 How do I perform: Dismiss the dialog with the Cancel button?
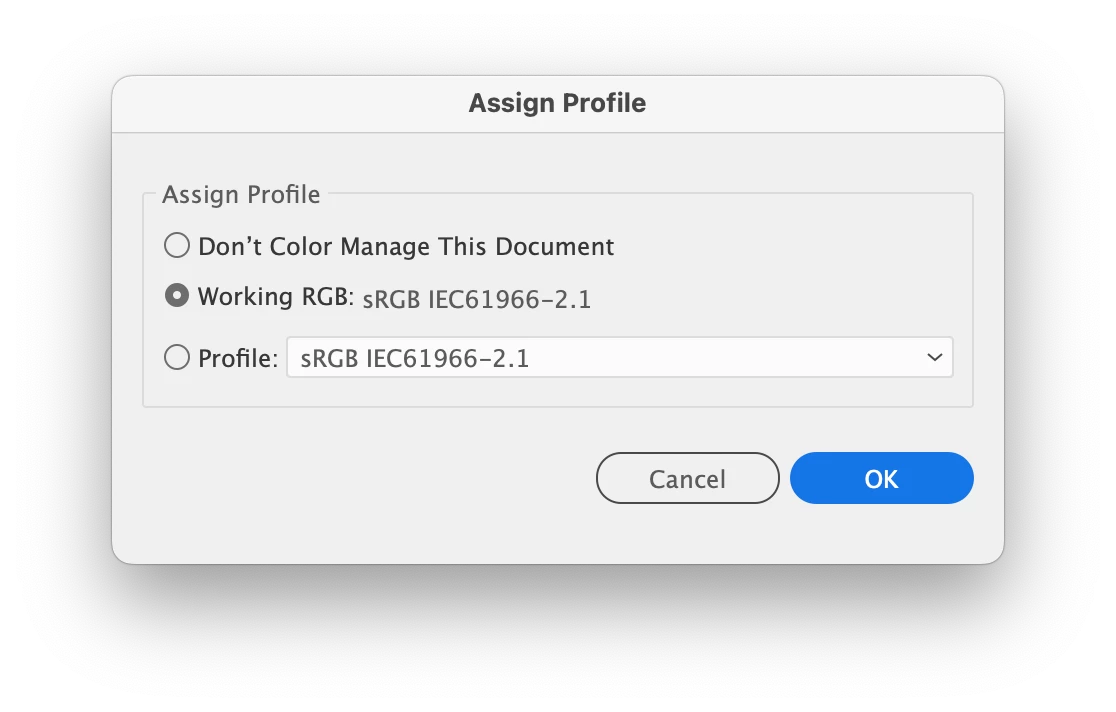[688, 478]
